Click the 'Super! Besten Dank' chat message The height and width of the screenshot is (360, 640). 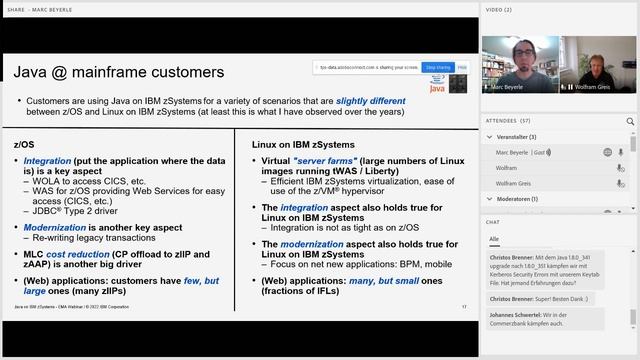coord(540,299)
